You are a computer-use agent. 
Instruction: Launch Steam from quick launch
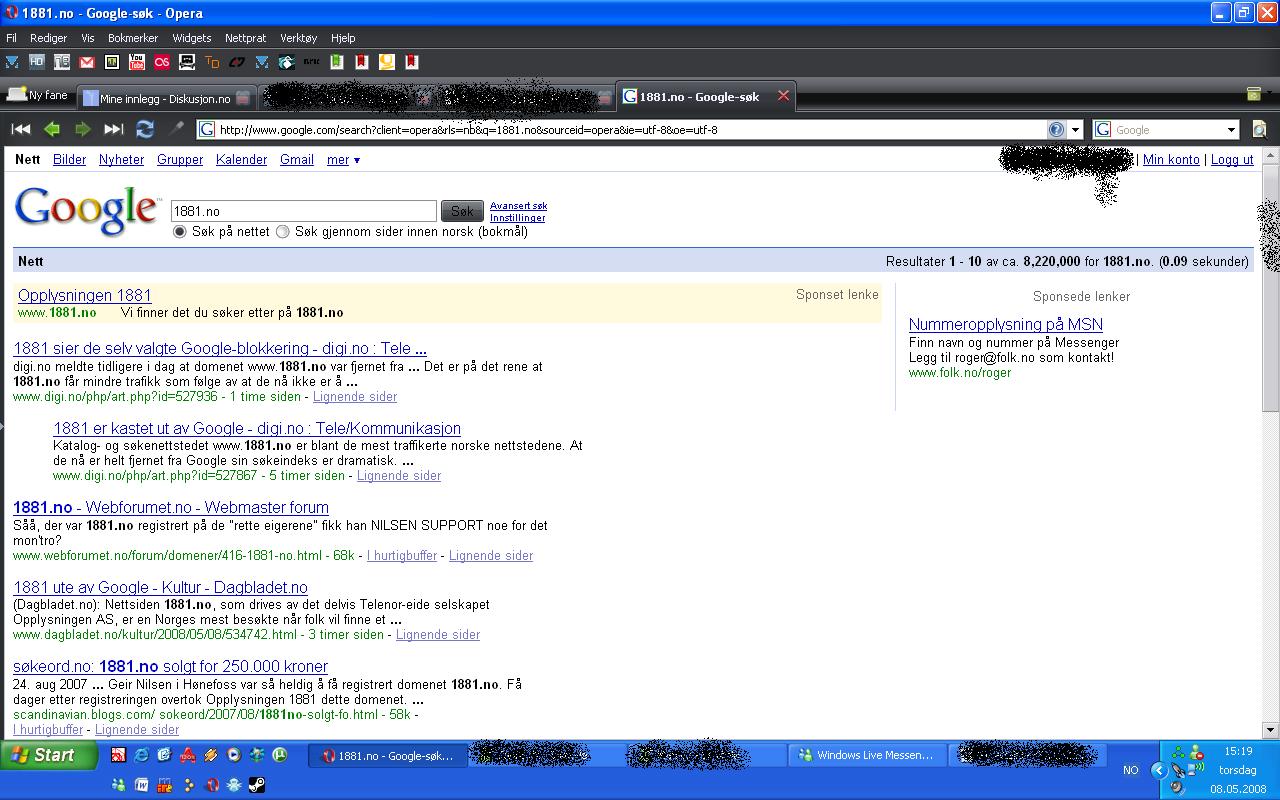pos(256,785)
